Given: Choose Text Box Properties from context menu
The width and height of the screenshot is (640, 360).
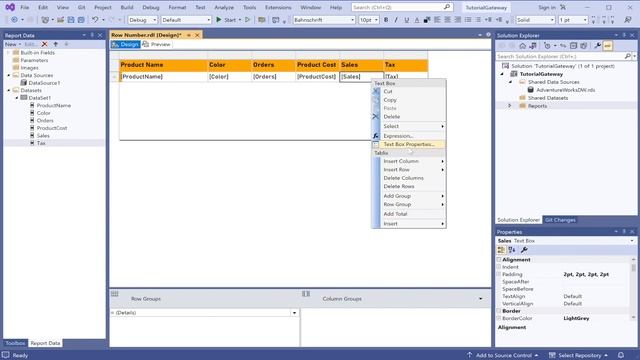Looking at the screenshot, I should 409,144.
